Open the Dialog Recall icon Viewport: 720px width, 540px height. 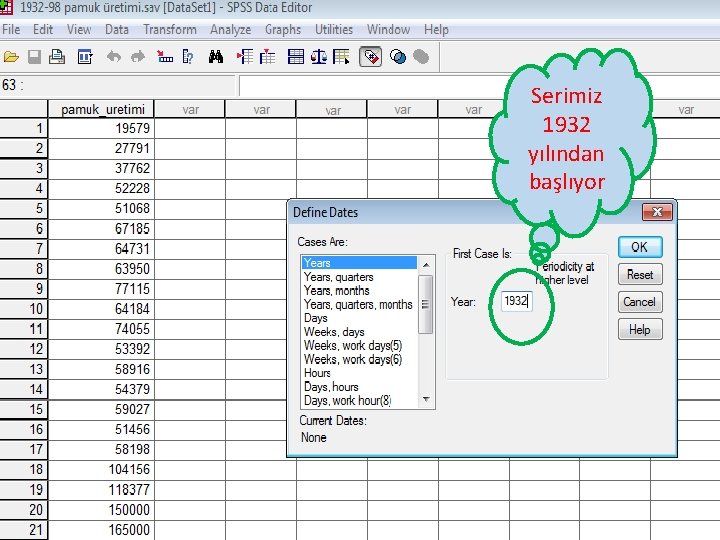click(x=85, y=57)
